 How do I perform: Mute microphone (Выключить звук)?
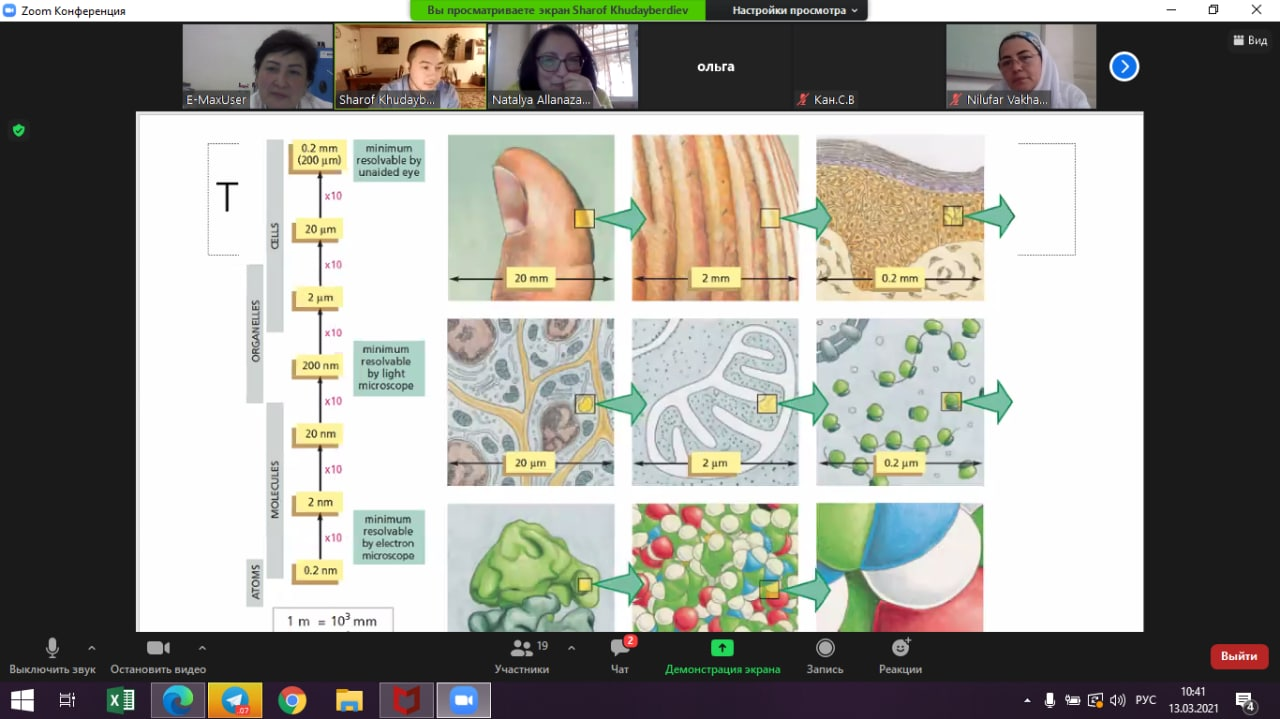click(52, 655)
